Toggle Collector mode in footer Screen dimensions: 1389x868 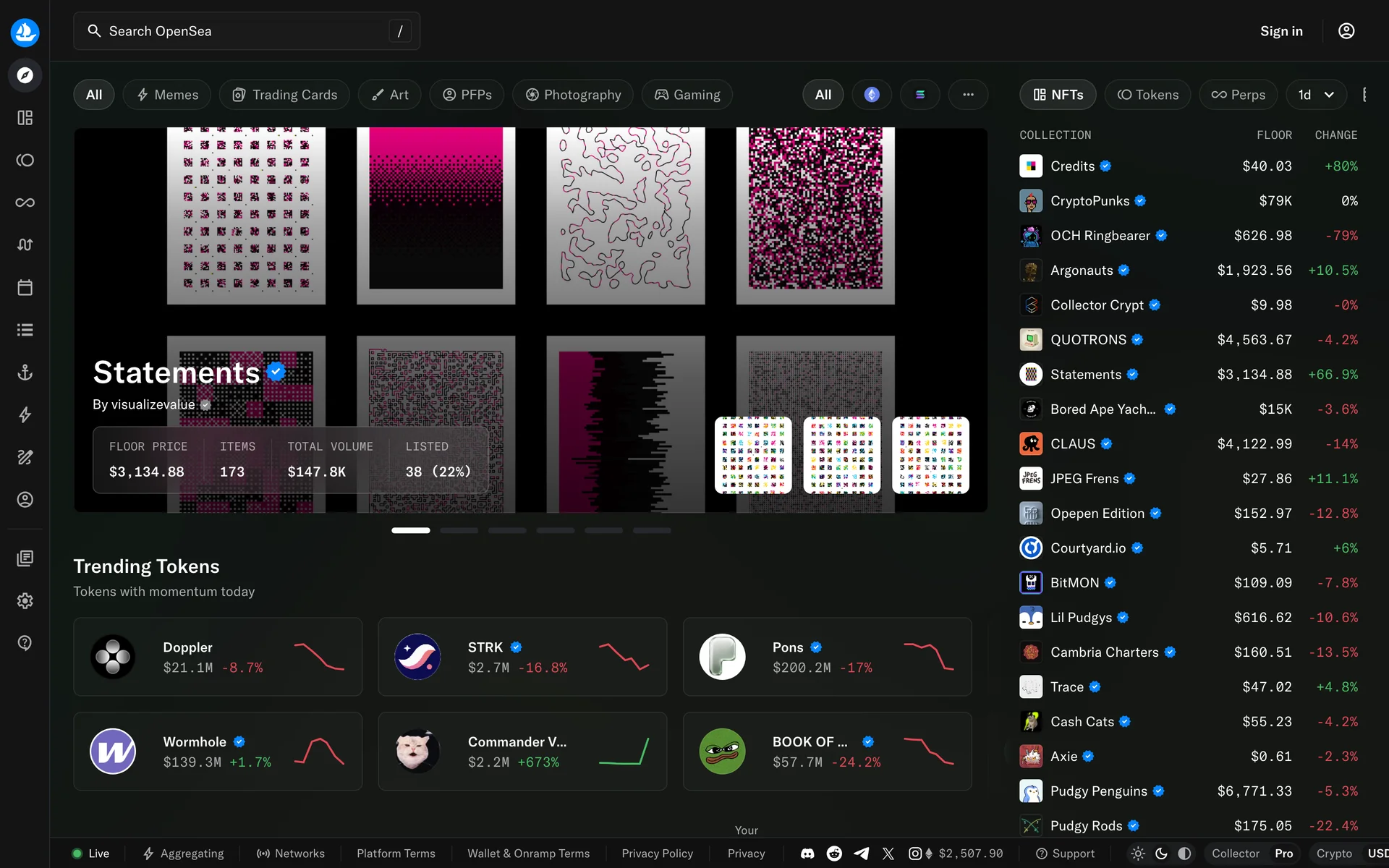tap(1236, 854)
